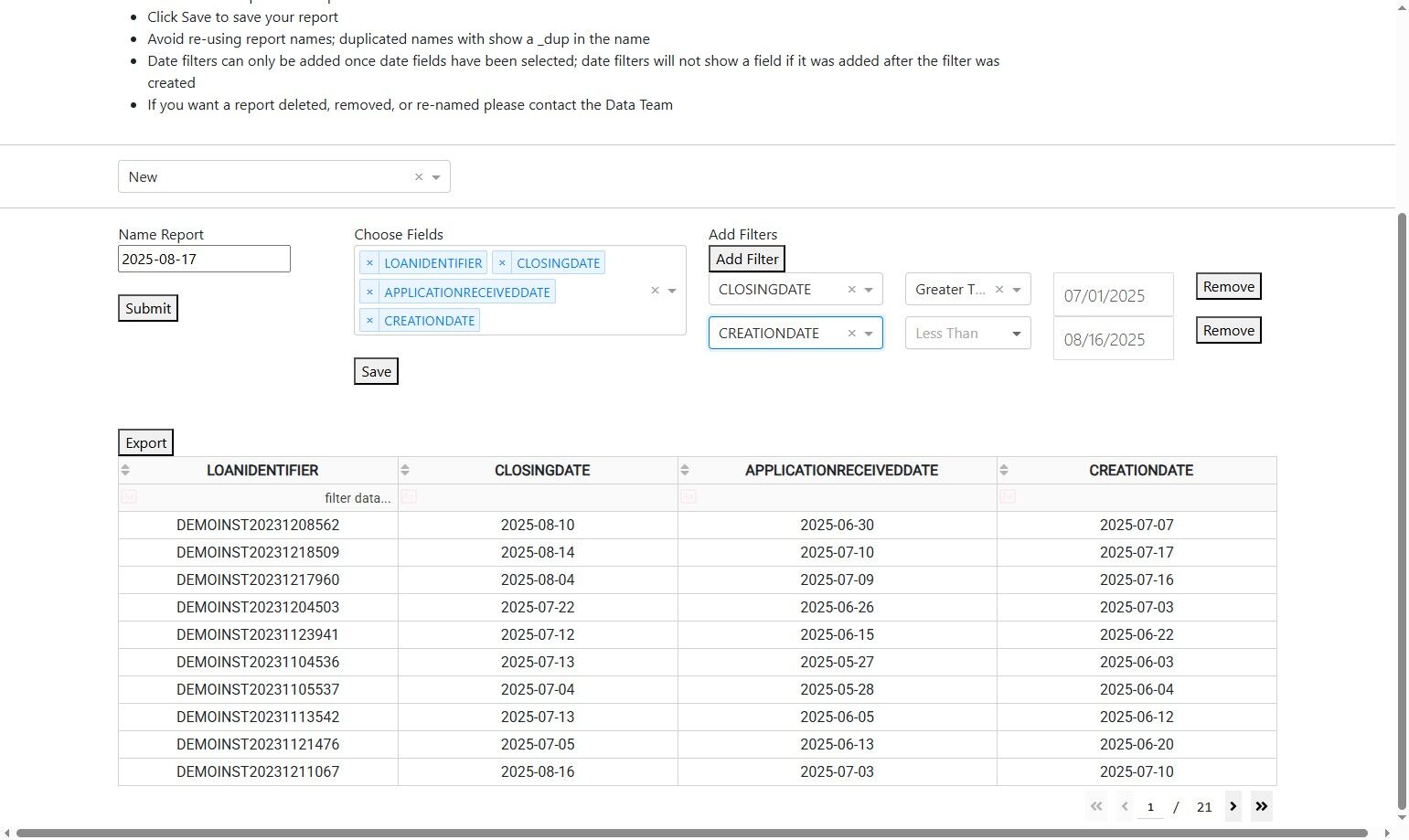Expand the Choose Fields dropdown arrow
The image size is (1409, 840).
point(672,291)
